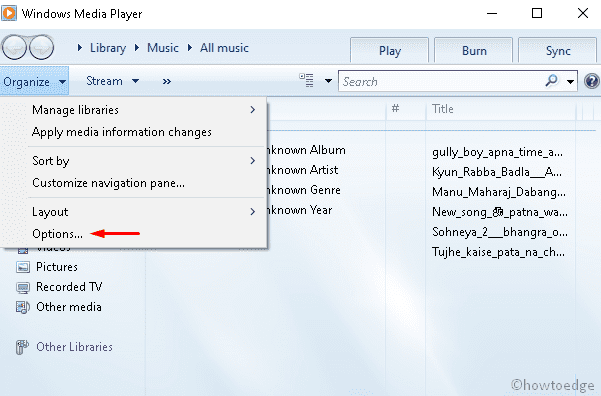This screenshot has height=396, width=601.
Task: Click the Unknown Album text
Action: (x=306, y=150)
